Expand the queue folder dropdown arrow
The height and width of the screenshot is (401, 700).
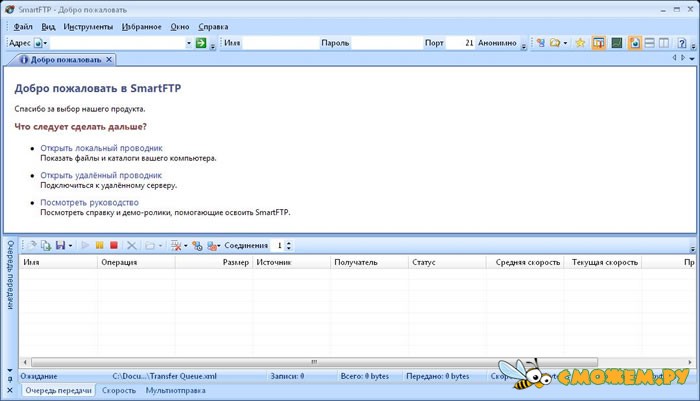[x=160, y=246]
